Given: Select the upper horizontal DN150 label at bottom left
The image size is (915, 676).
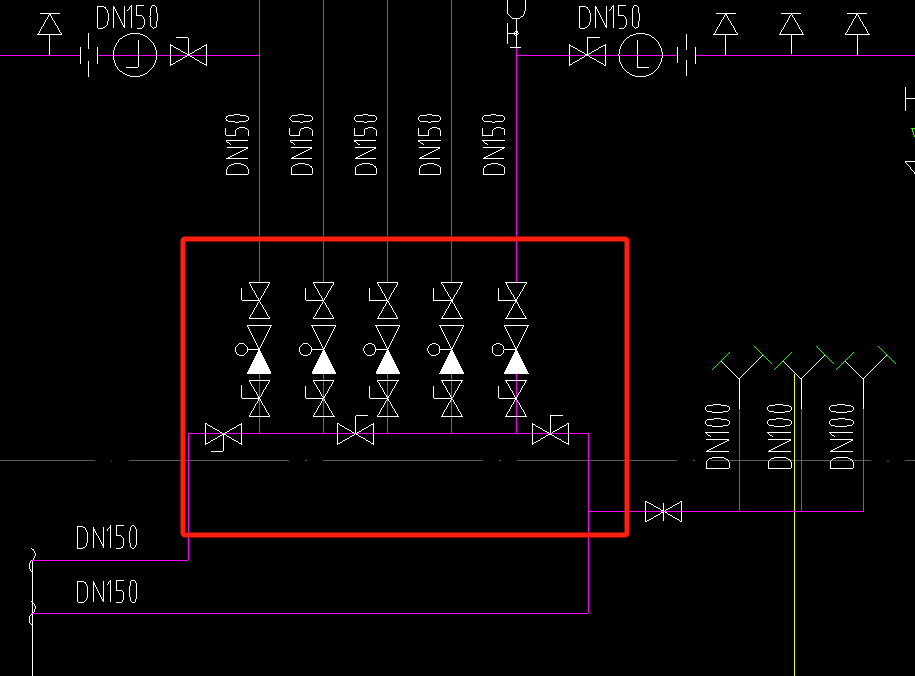Looking at the screenshot, I should coord(107,538).
